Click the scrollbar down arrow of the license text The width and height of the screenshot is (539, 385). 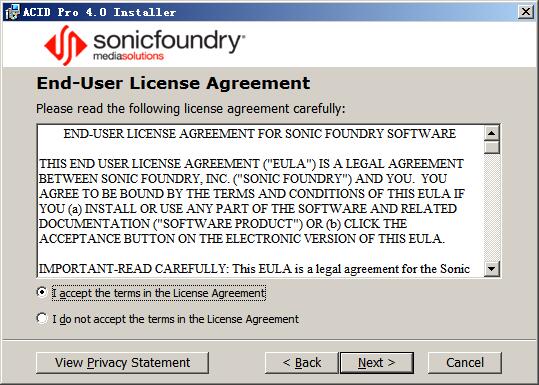[492, 268]
